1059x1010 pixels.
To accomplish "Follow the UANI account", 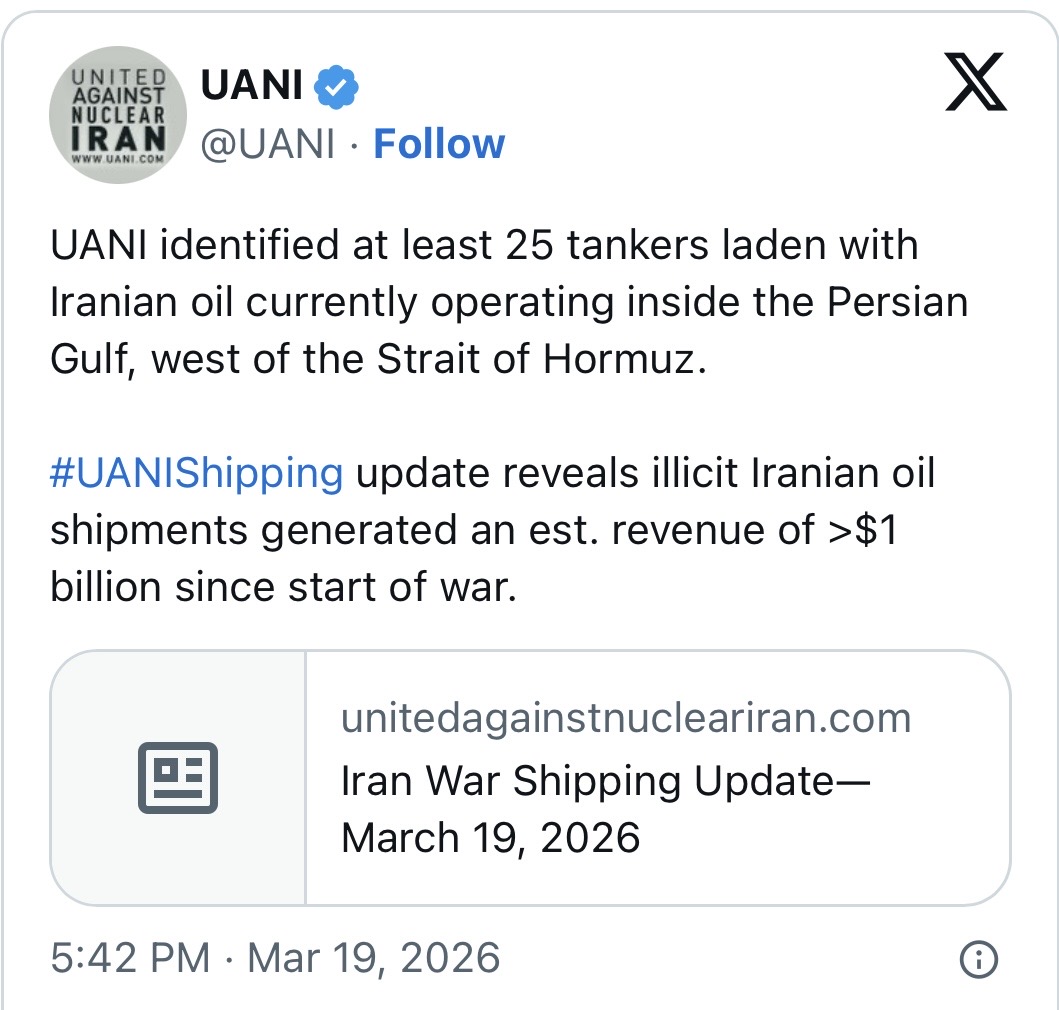I will click(439, 144).
